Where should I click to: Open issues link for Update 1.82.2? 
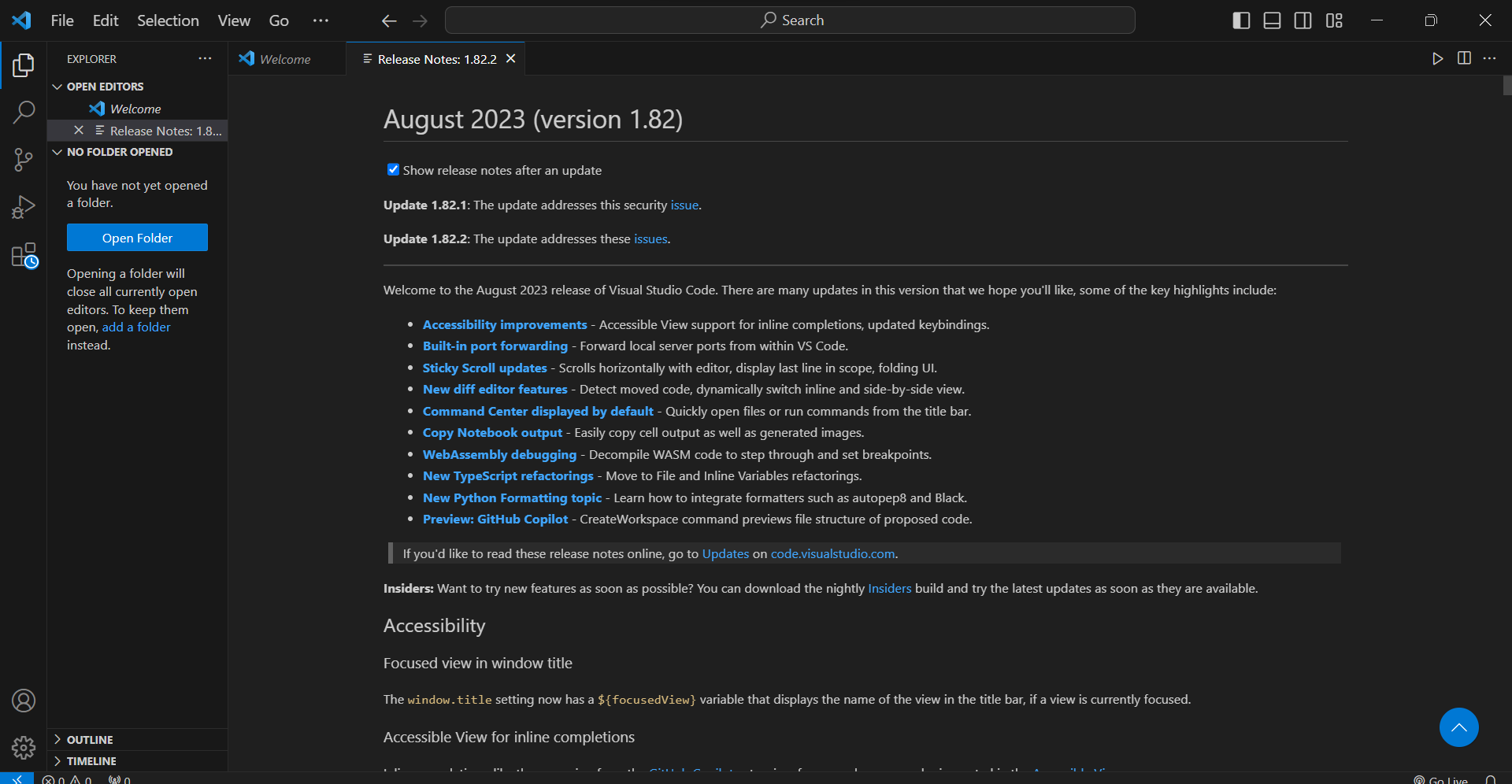650,239
